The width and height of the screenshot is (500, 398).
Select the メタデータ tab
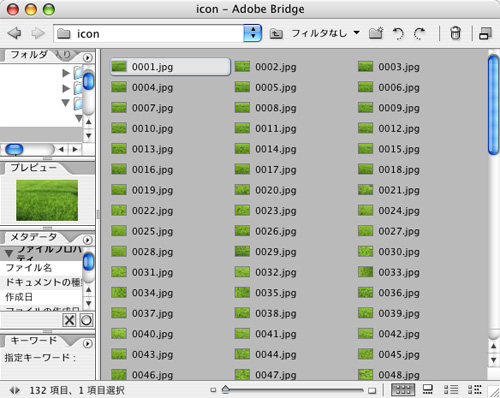point(33,237)
